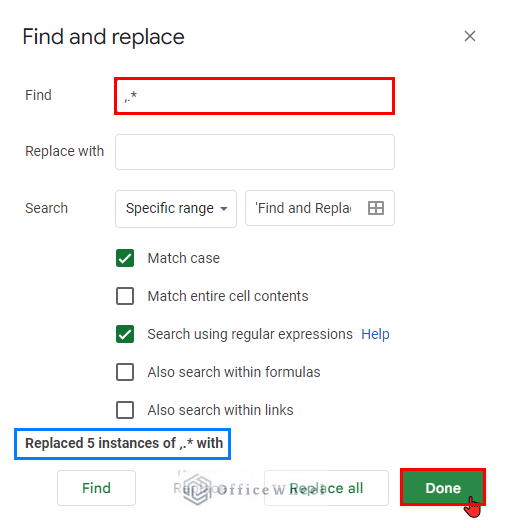Click the Find and replace dialog title

103,37
